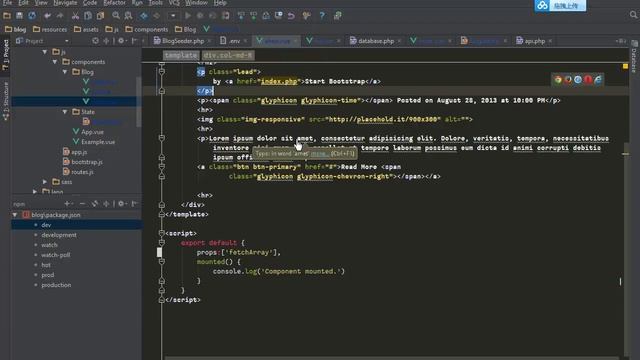Click the Debug bug toolbar icon
The image size is (640, 360).
(x=200, y=16)
